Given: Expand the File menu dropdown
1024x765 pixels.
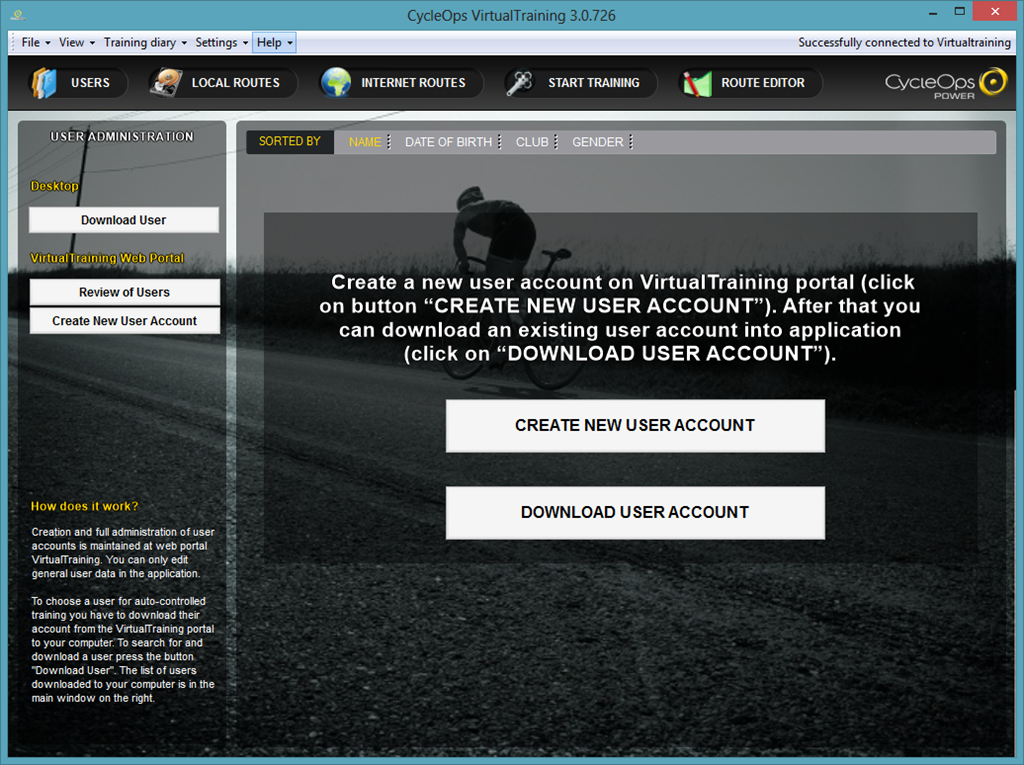Looking at the screenshot, I should (35, 42).
